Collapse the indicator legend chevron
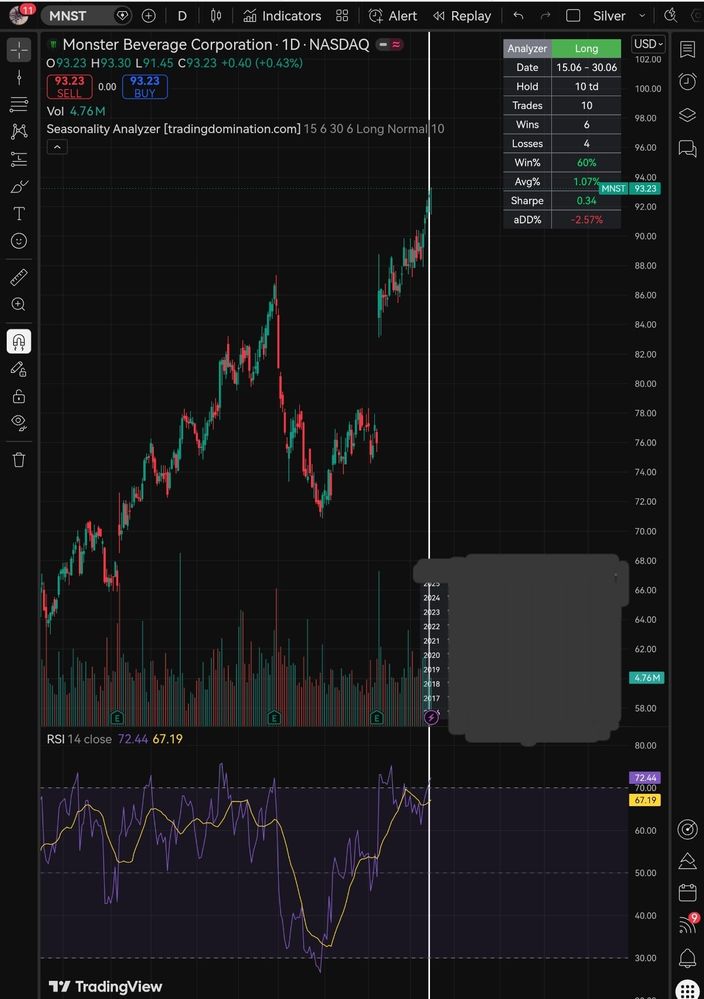This screenshot has width=704, height=999. pos(57,147)
